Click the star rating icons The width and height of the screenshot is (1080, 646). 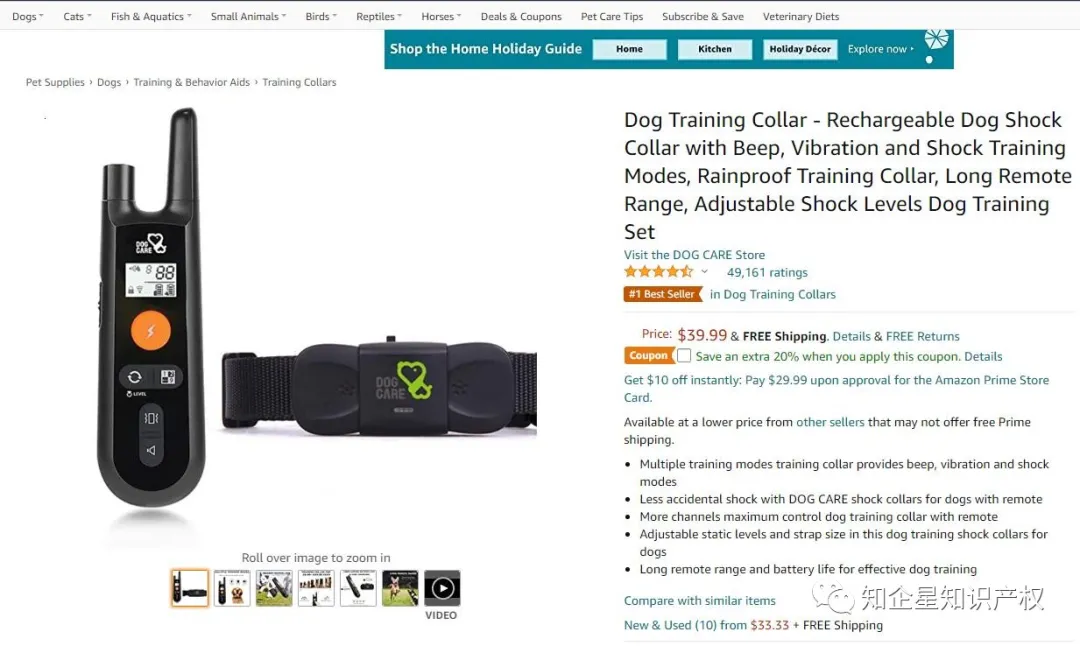(x=658, y=272)
